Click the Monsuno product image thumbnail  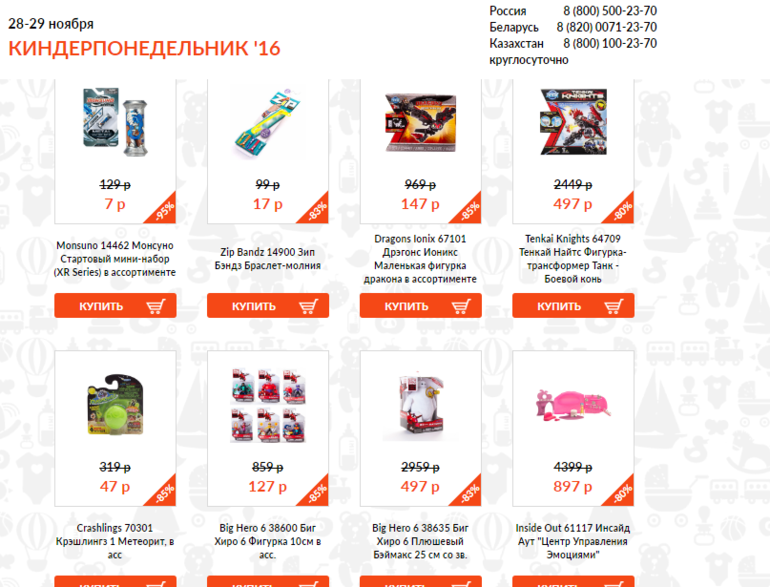pyautogui.click(x=115, y=122)
